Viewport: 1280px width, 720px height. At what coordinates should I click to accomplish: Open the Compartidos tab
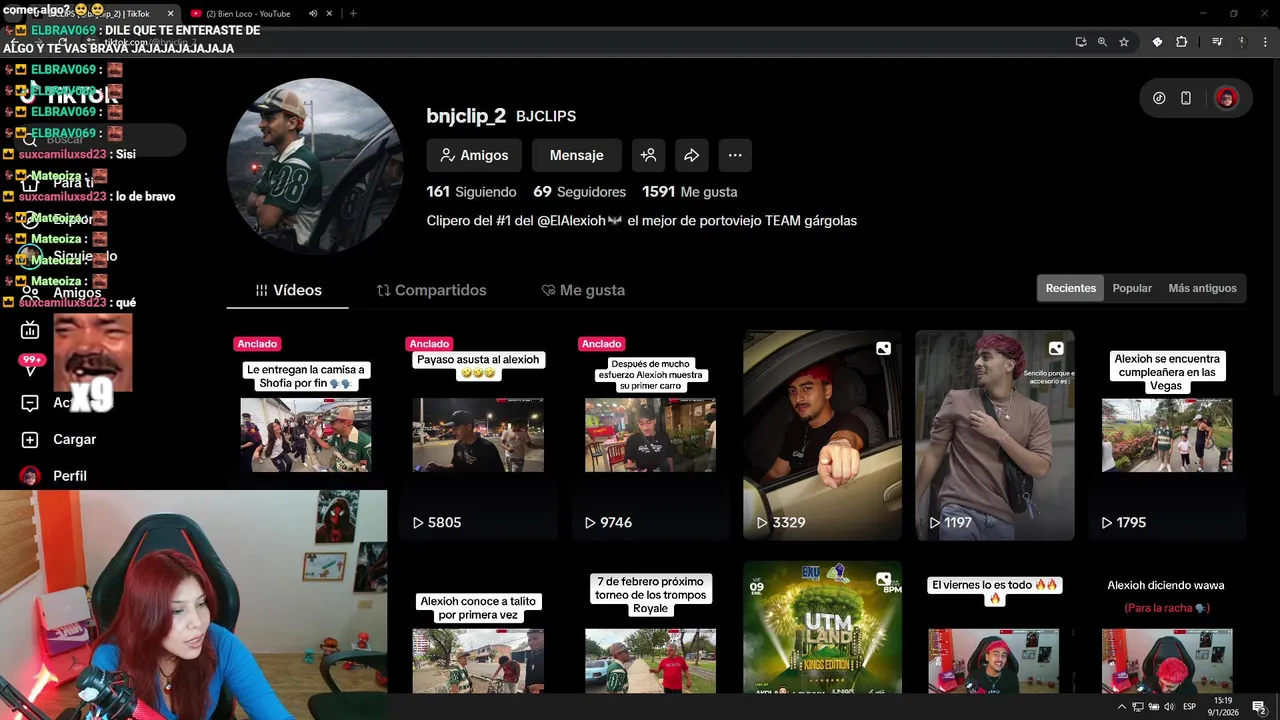[432, 290]
